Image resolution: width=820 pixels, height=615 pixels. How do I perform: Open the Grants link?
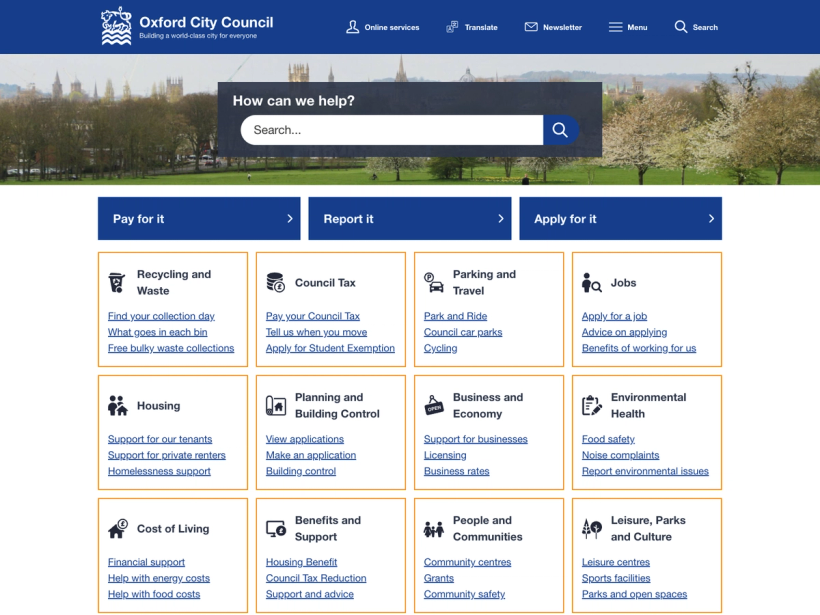point(439,578)
